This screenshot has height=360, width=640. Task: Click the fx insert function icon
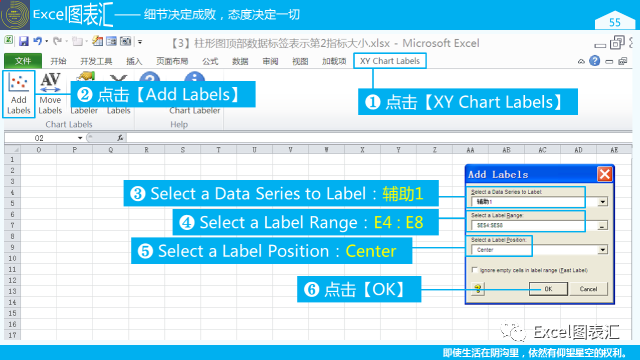[x=120, y=138]
